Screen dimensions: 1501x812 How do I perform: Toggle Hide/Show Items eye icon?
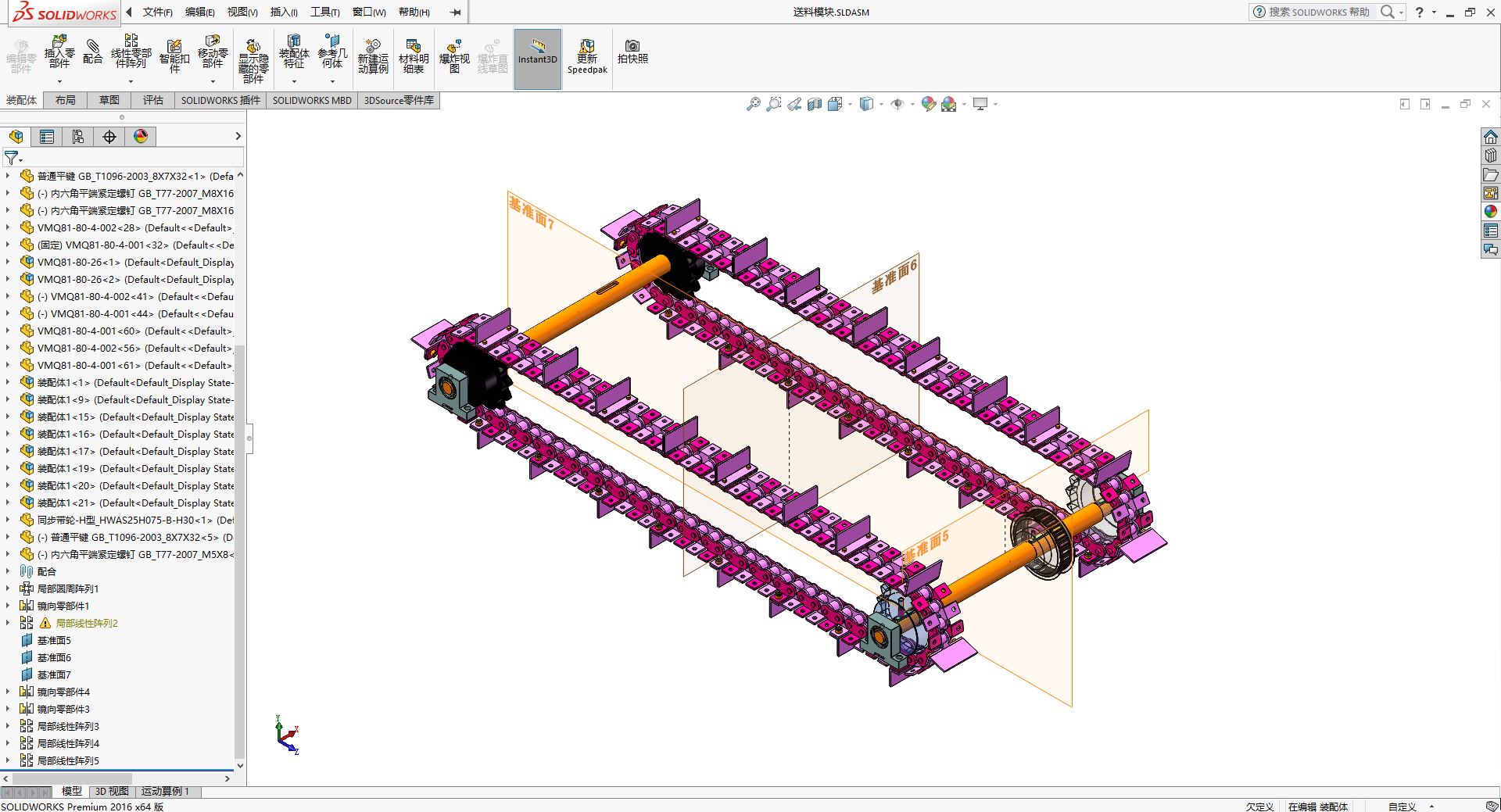tap(897, 104)
